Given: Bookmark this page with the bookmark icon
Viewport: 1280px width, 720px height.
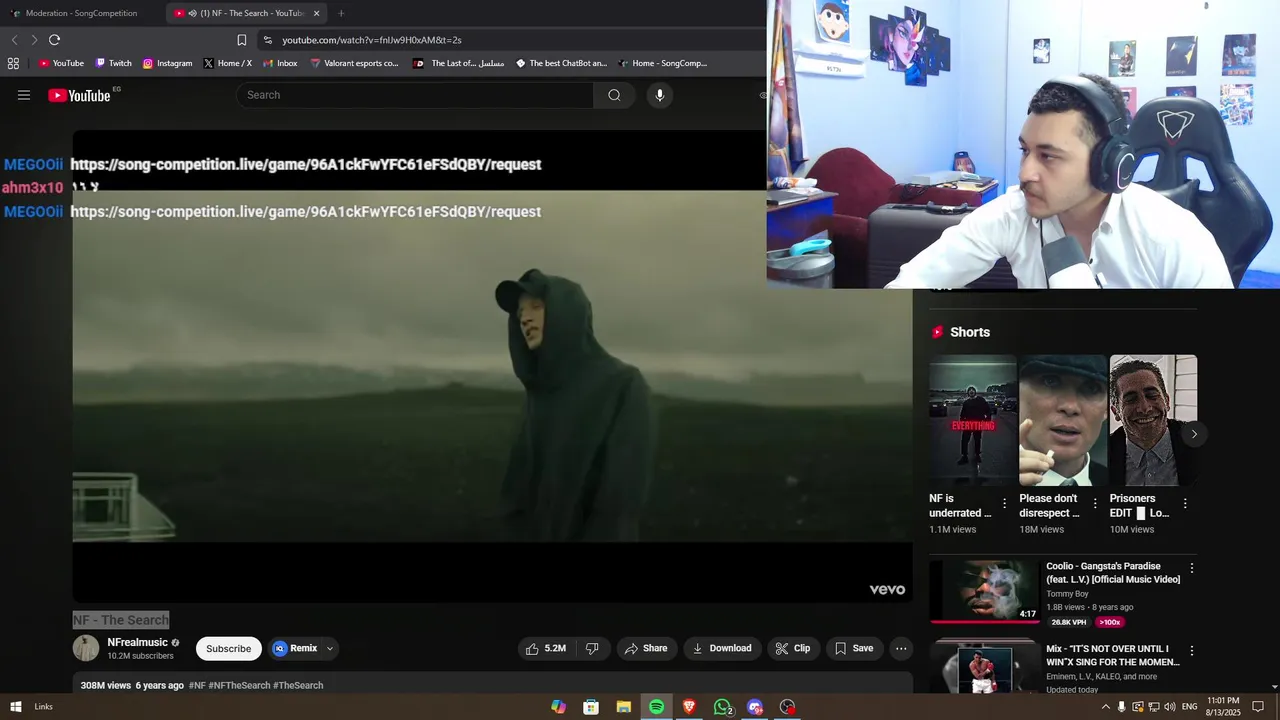Looking at the screenshot, I should click(241, 40).
